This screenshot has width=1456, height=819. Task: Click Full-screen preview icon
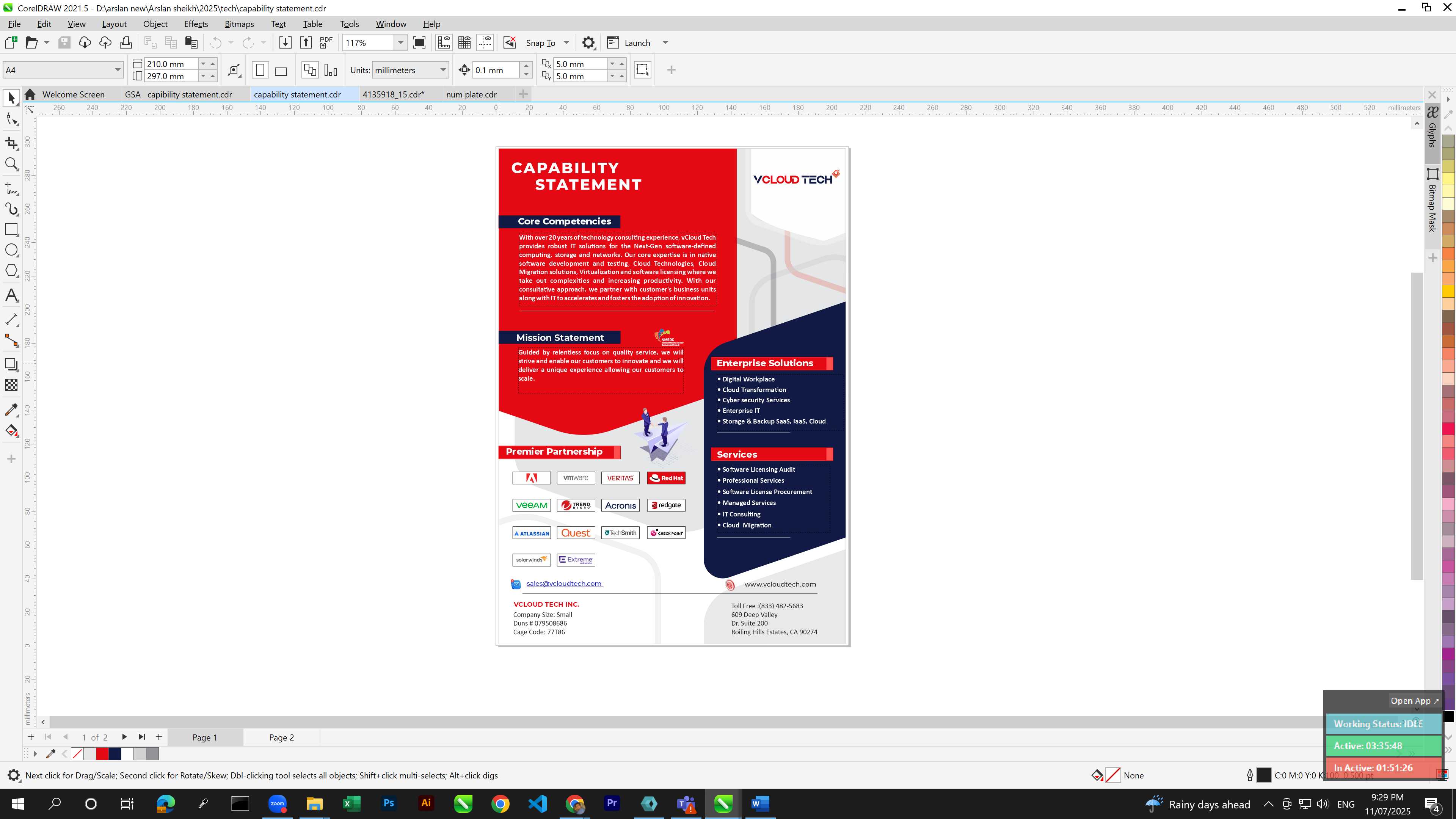tap(419, 42)
